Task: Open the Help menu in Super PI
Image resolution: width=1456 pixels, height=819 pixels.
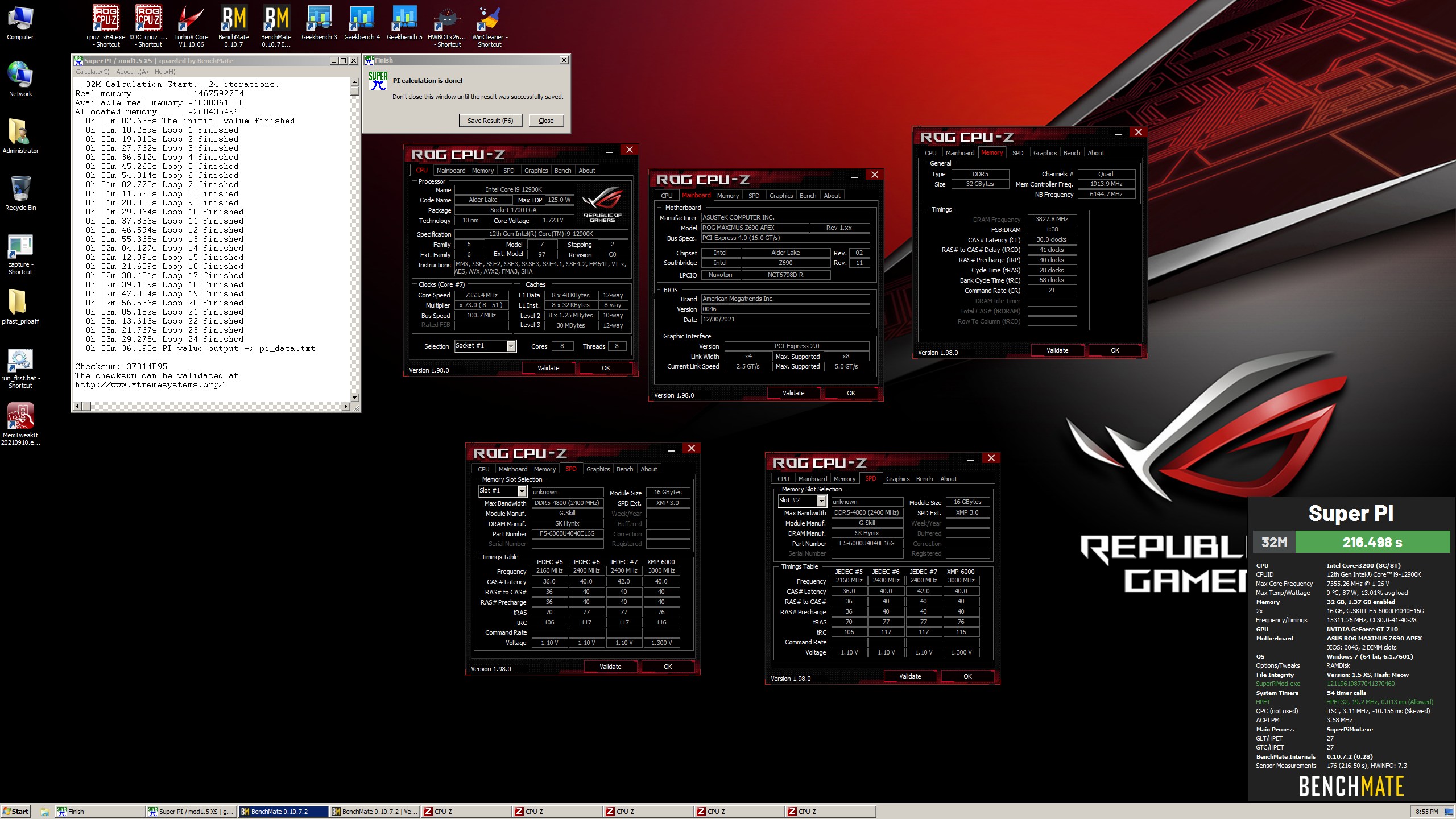Action: coord(165,72)
